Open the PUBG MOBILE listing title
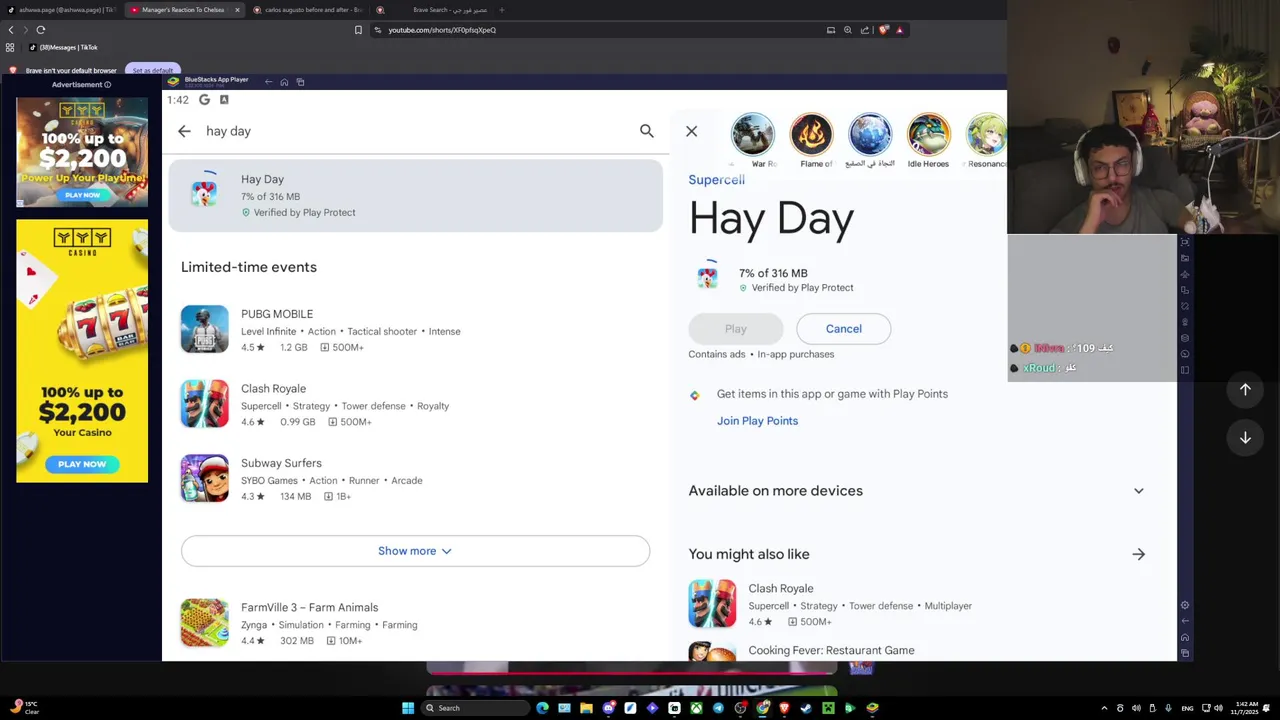This screenshot has width=1280, height=720. click(x=277, y=314)
